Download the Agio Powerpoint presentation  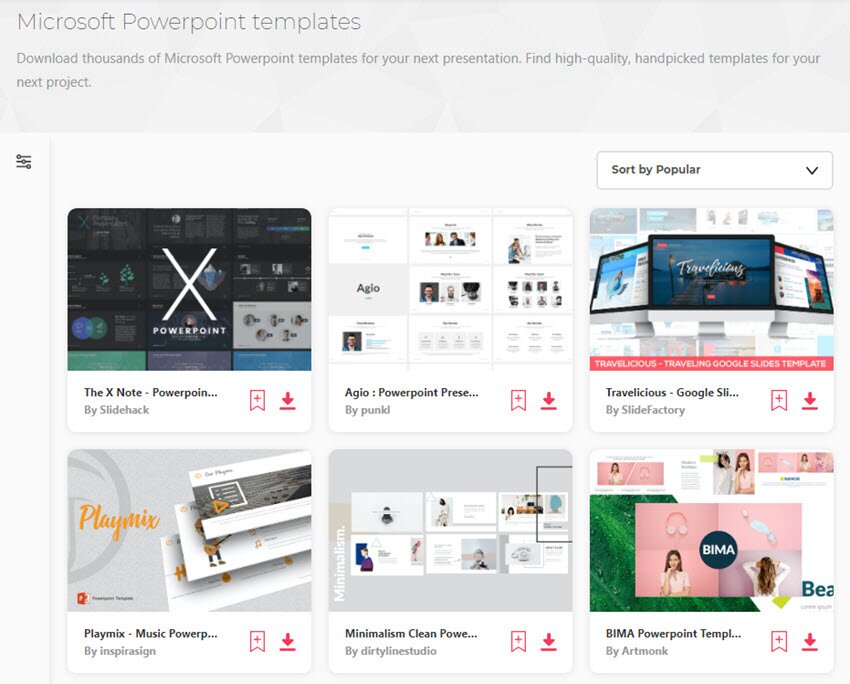[548, 401]
